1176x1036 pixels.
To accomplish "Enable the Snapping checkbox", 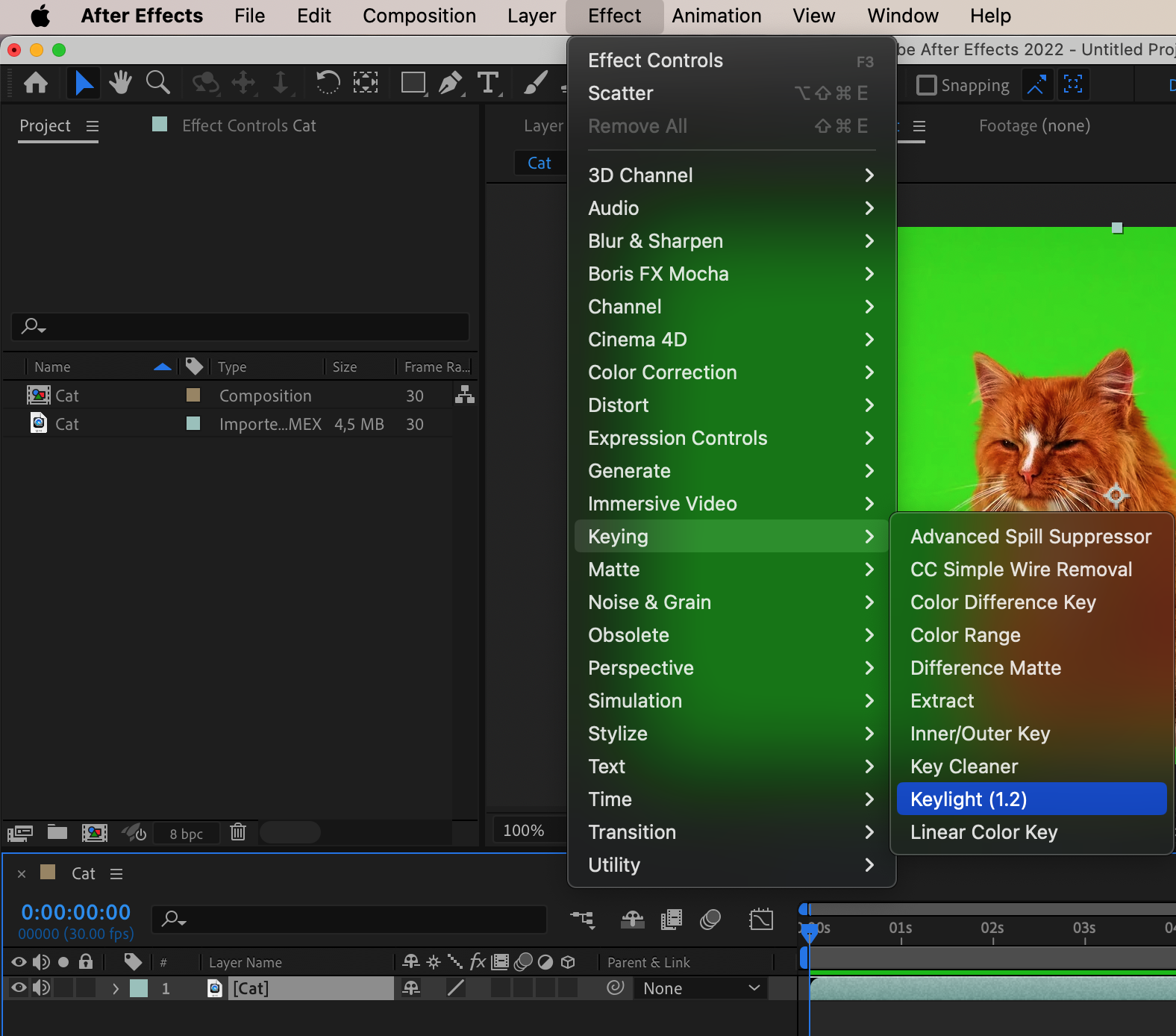I will click(926, 85).
